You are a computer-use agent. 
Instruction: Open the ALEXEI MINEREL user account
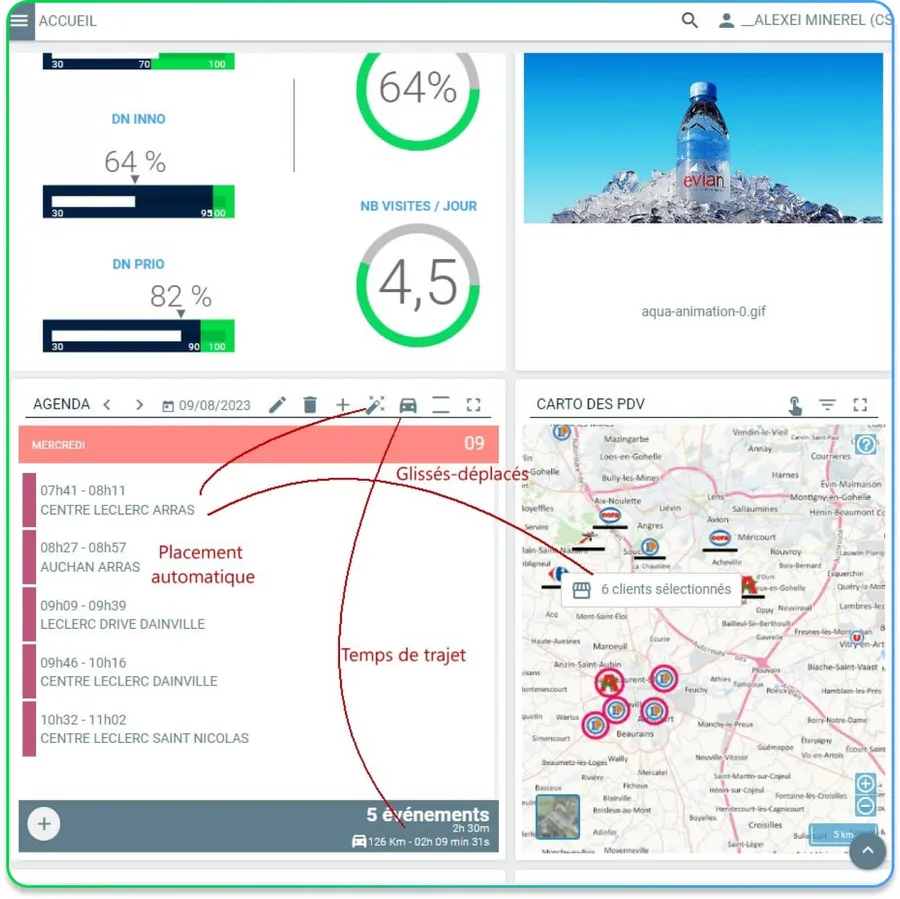tap(805, 21)
